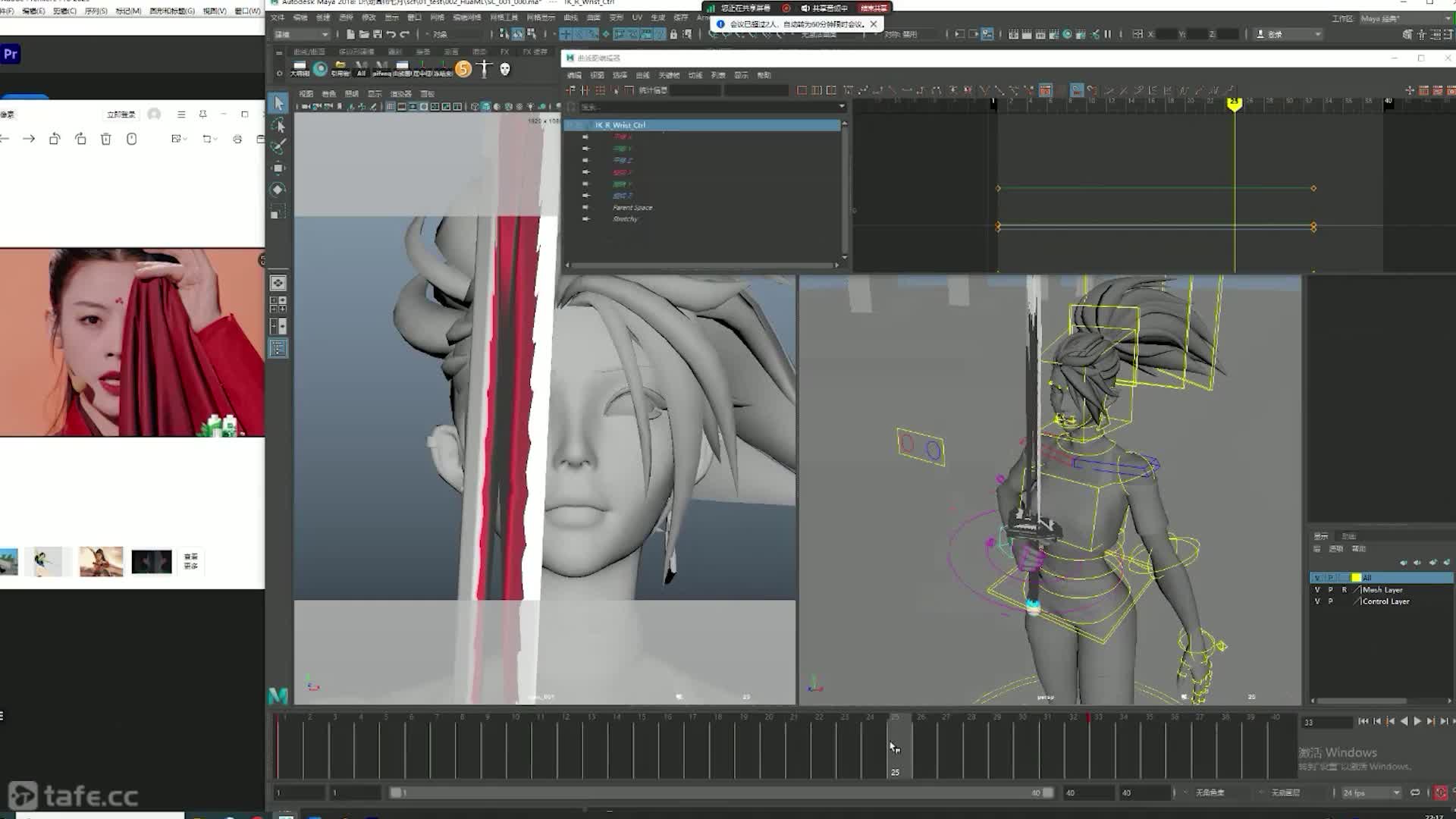Open the 文件 menu in Maya
Viewport: 1456px width, 819px height.
278,17
